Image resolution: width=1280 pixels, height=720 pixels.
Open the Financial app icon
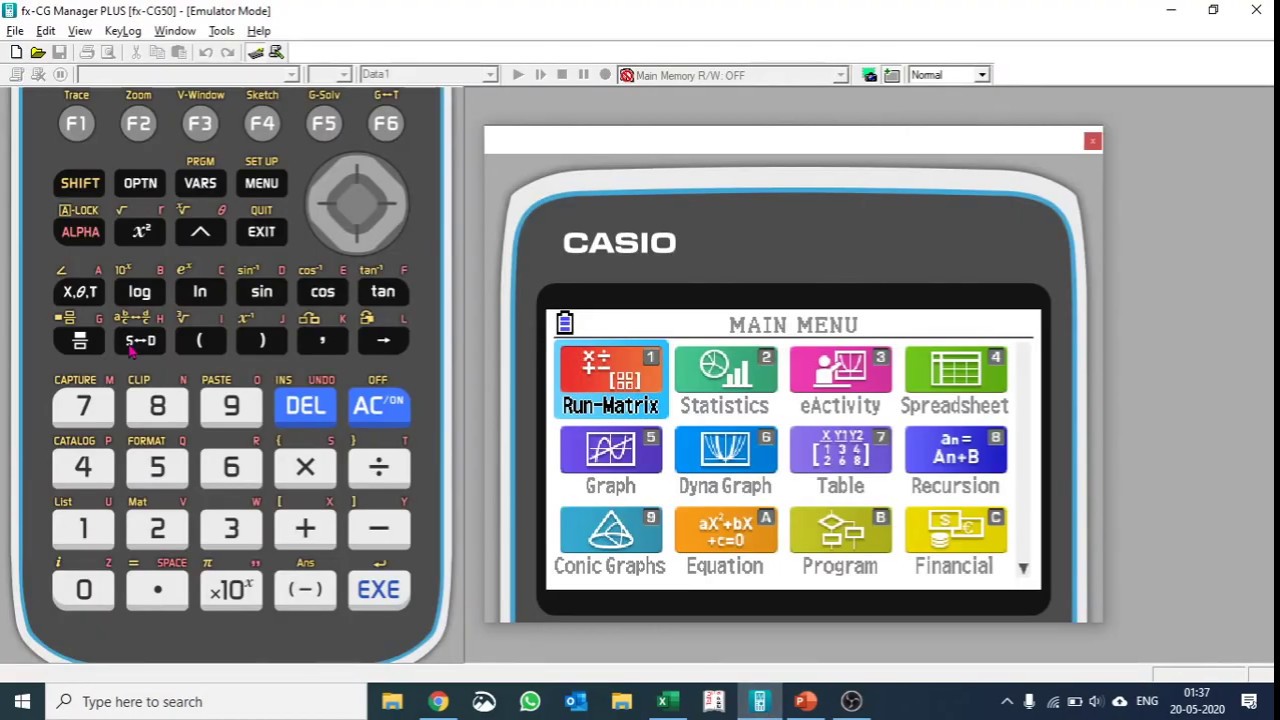click(x=955, y=541)
